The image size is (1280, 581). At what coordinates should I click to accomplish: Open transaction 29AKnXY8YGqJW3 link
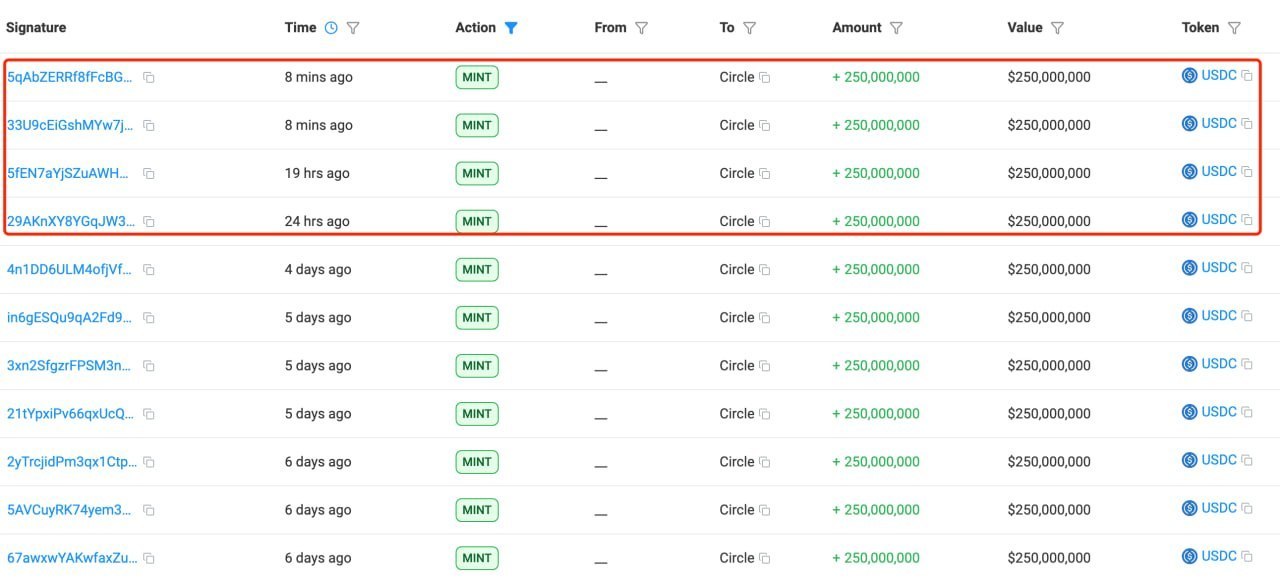[x=70, y=221]
